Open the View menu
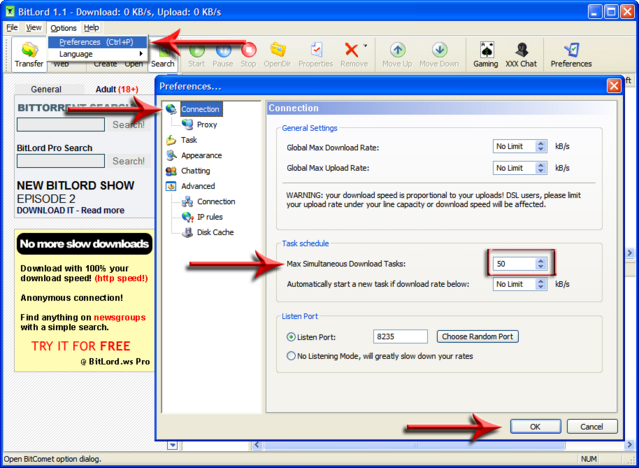This screenshot has height=468, width=639. 33,27
